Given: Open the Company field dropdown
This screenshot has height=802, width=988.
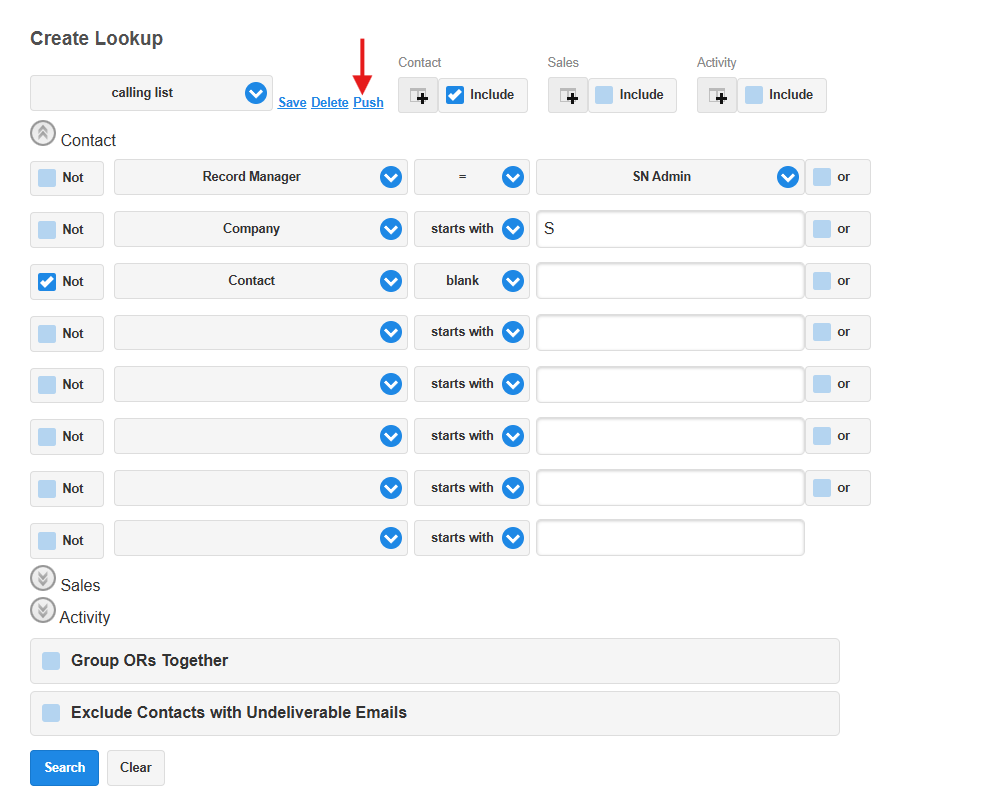Looking at the screenshot, I should pos(261,229).
